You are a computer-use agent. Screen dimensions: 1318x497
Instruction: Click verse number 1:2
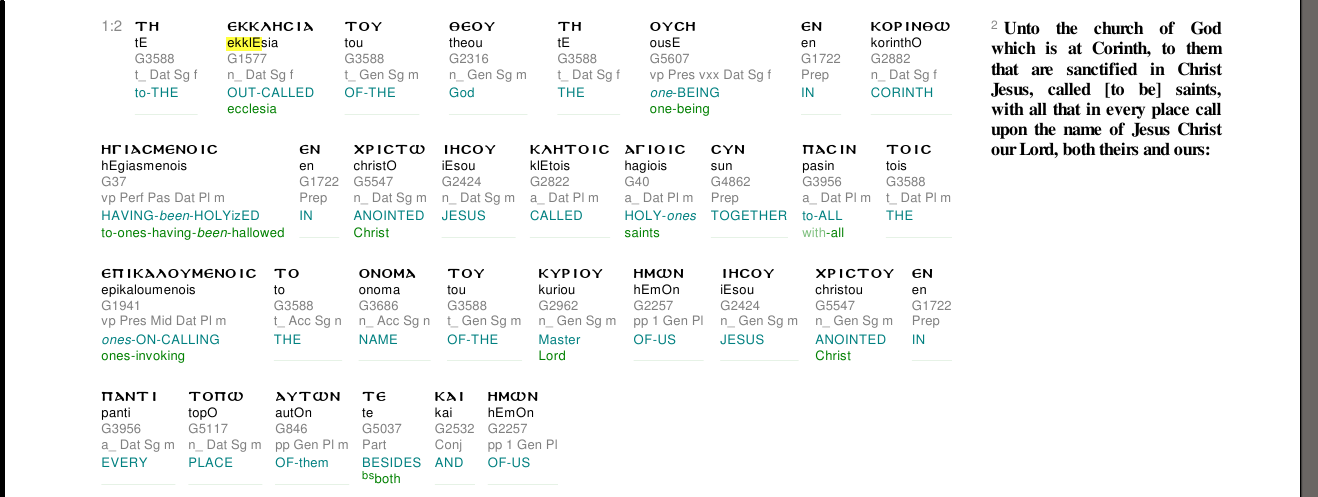coord(112,26)
